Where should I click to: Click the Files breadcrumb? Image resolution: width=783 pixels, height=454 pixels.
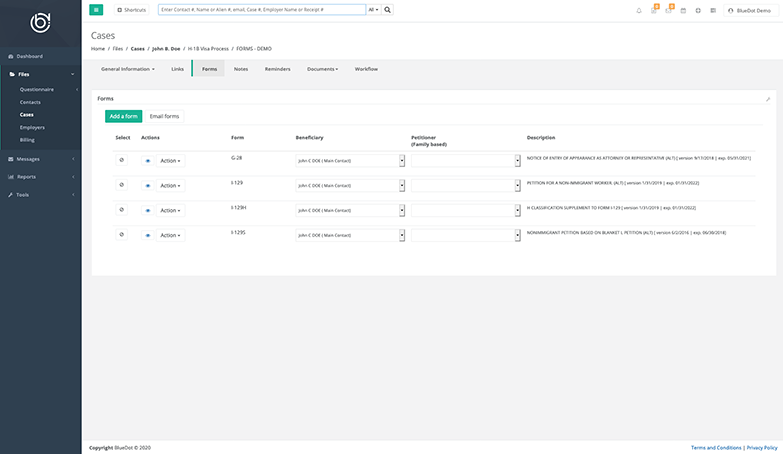118,49
